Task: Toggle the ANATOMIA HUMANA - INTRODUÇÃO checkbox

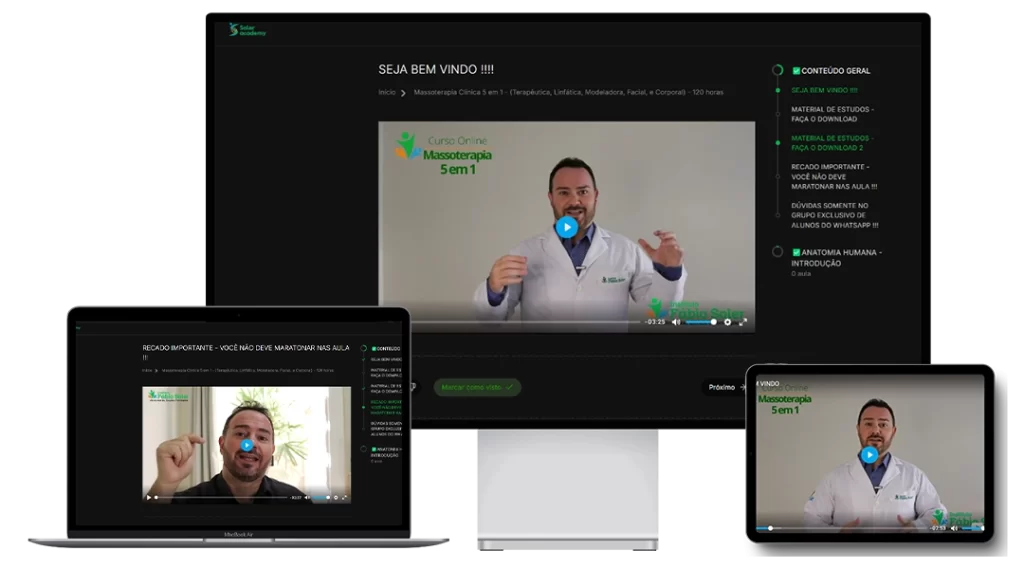Action: click(796, 252)
